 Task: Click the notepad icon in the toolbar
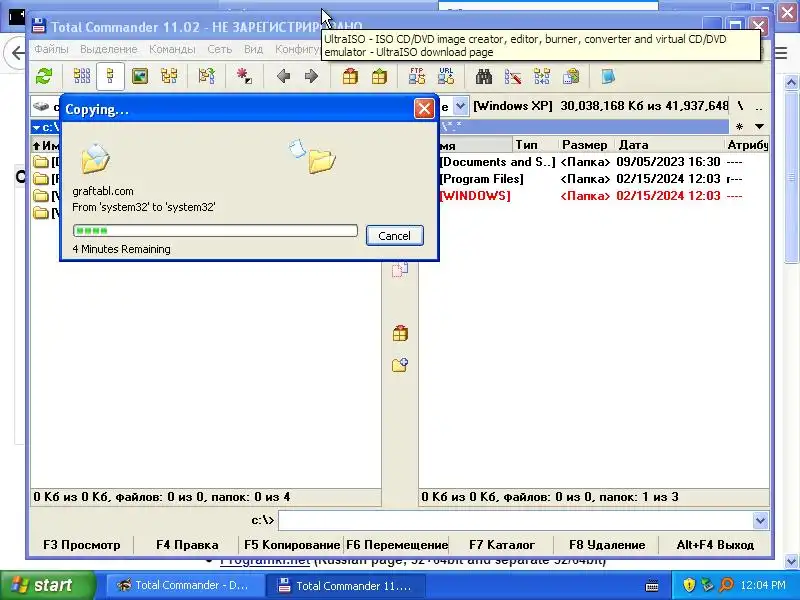[608, 77]
